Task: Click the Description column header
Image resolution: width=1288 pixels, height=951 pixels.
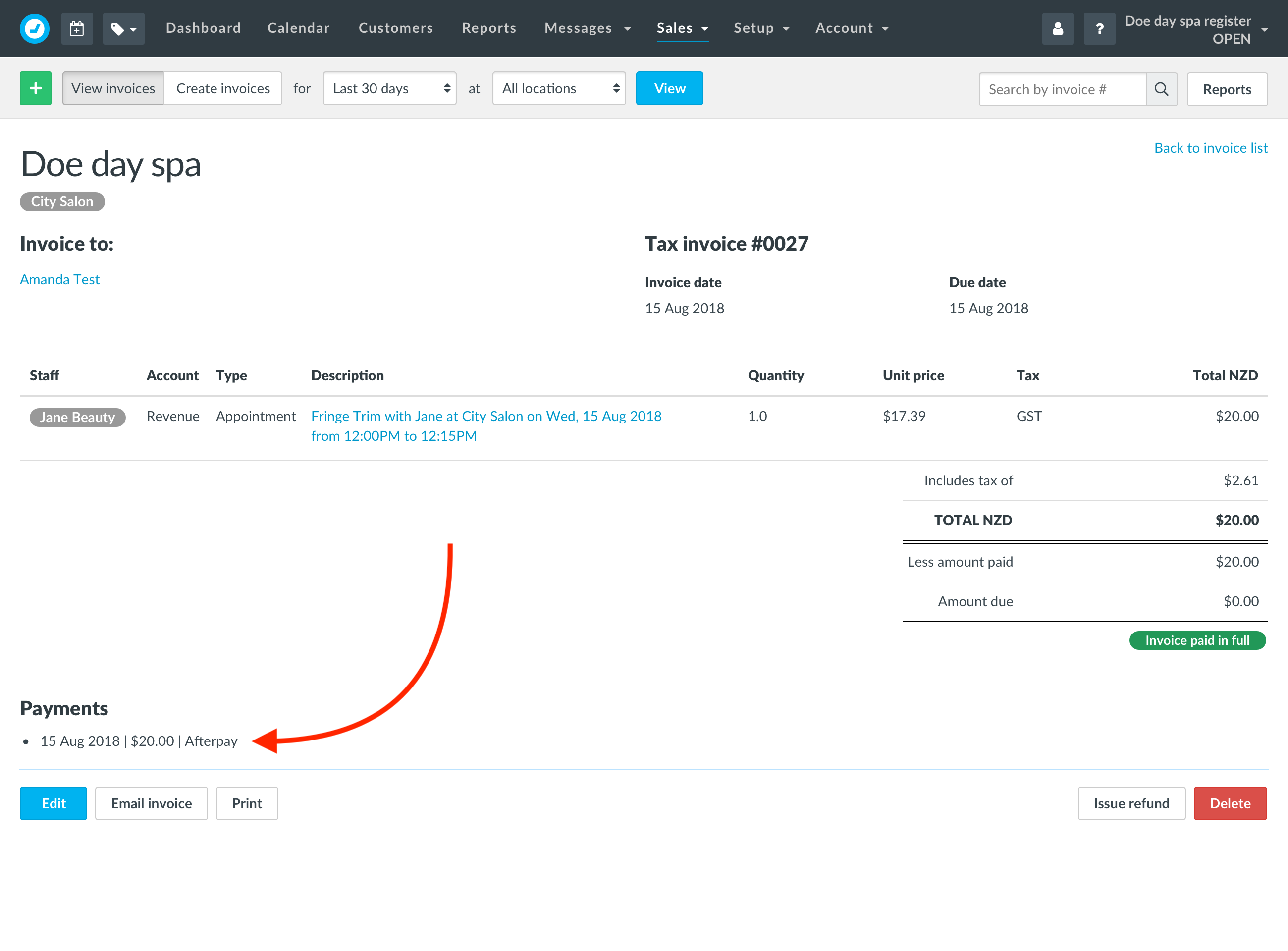Action: [x=347, y=375]
